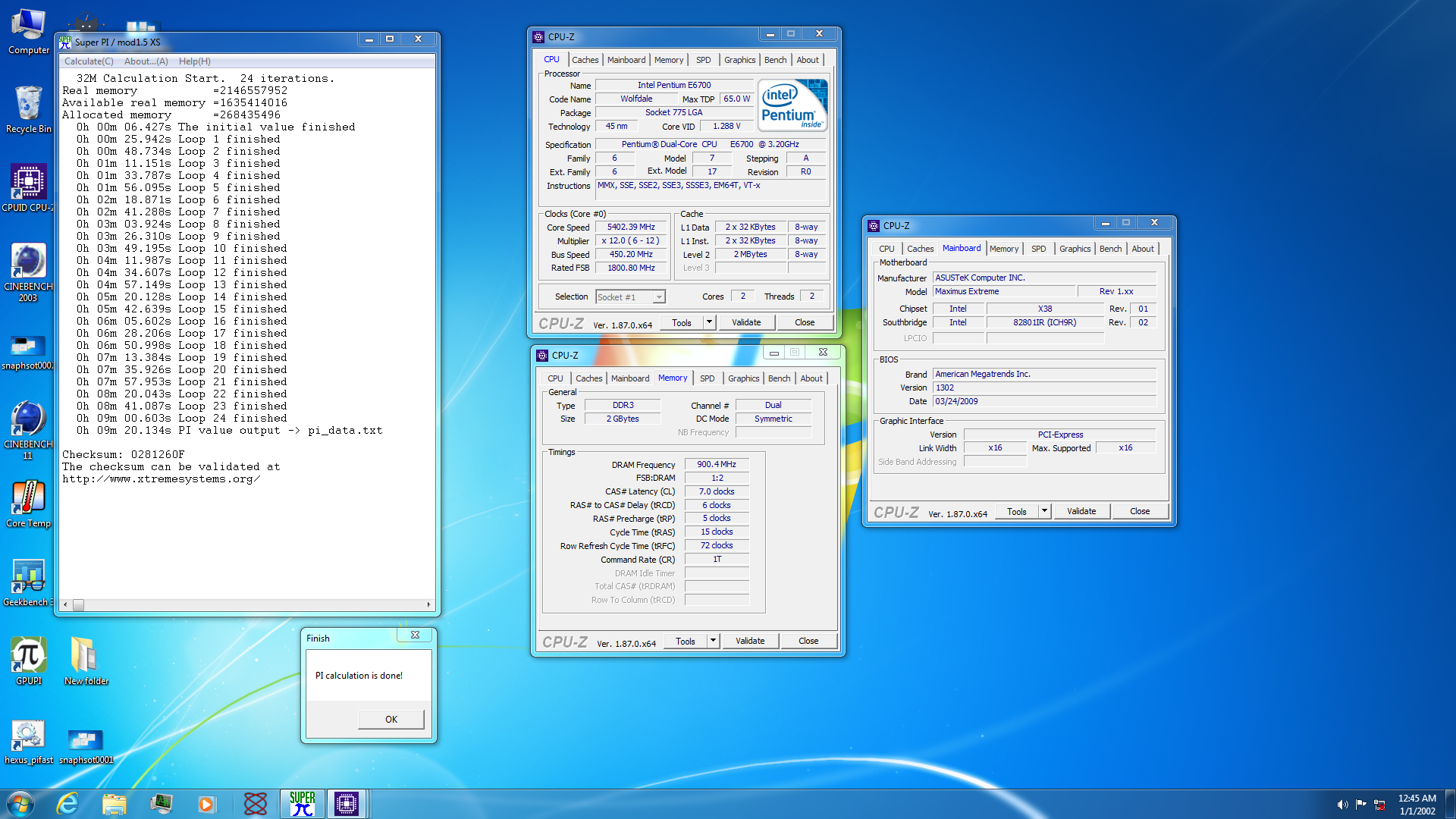Click CAS# Latency 7.0 clocks value
The image size is (1456, 819).
click(x=717, y=491)
